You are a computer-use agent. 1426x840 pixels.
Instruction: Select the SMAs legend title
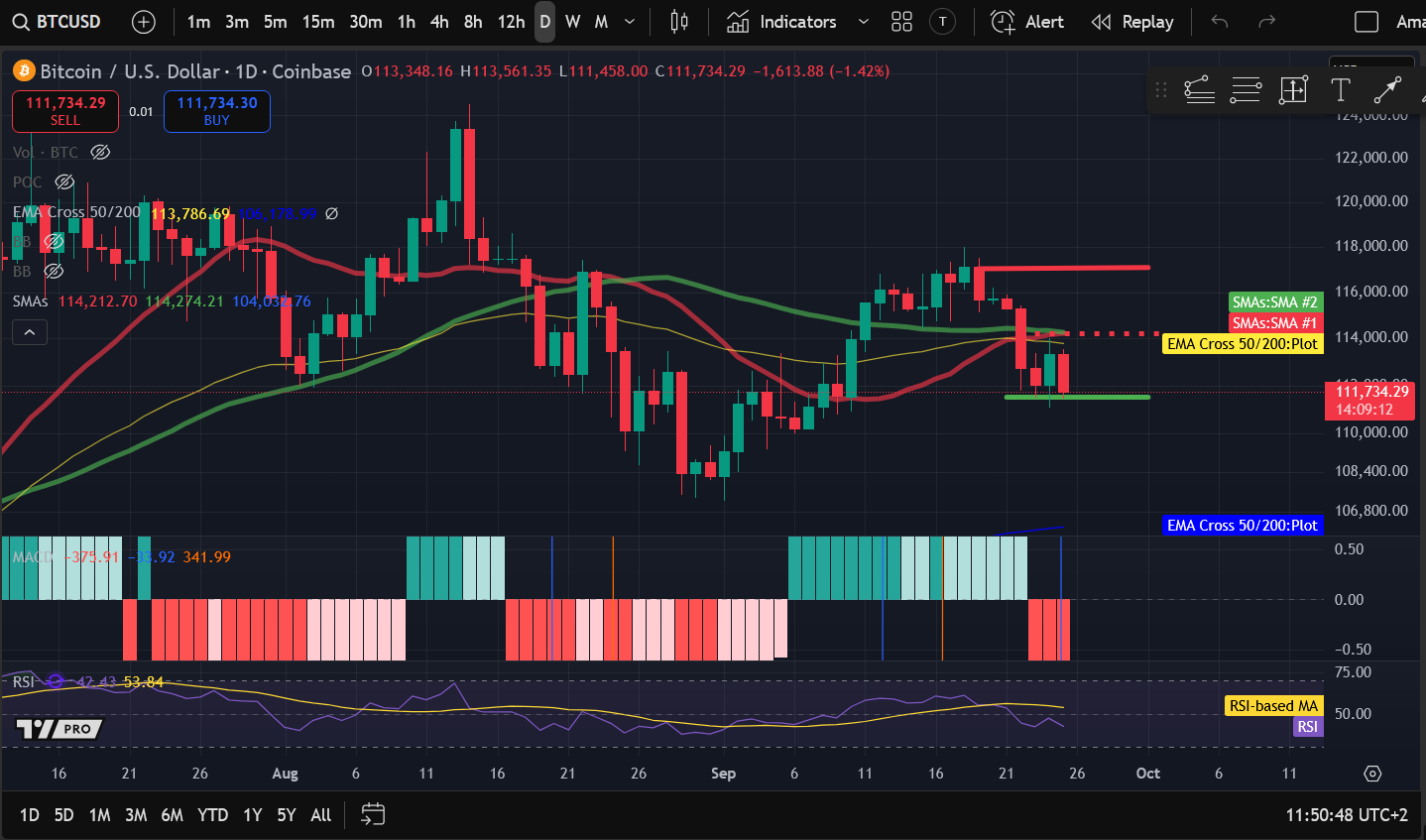31,300
